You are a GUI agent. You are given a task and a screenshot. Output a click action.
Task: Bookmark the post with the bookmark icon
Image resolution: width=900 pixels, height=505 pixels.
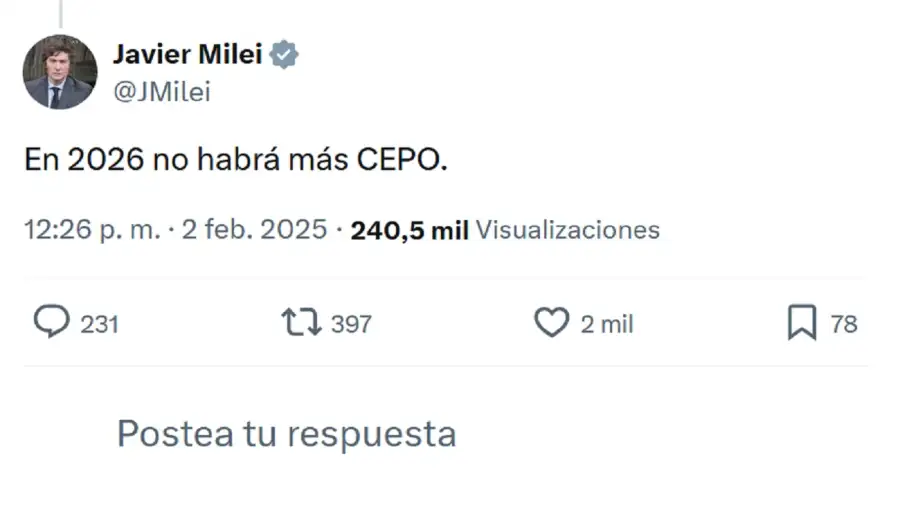coord(801,322)
